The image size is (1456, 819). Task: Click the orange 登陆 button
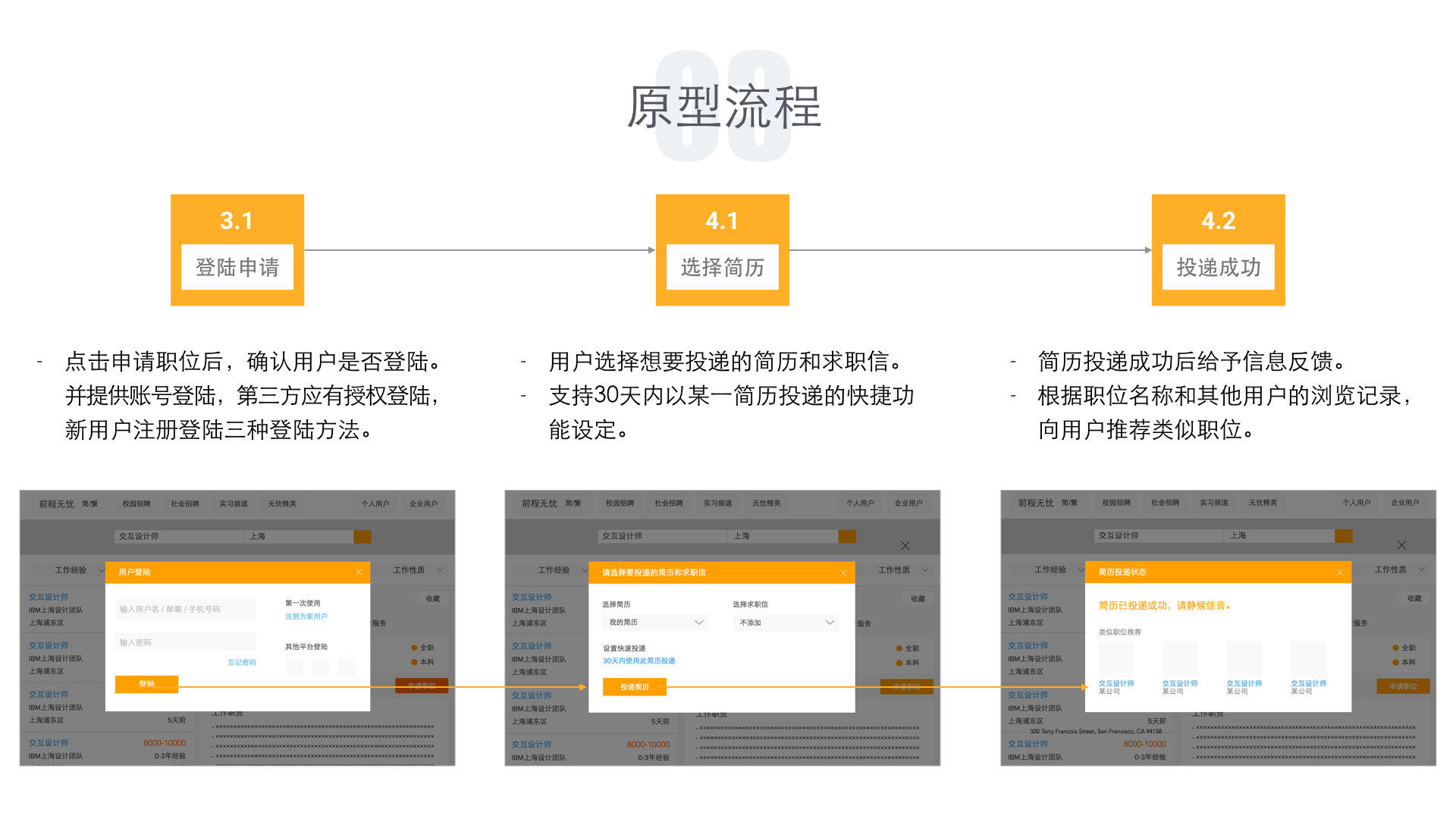pyautogui.click(x=146, y=684)
